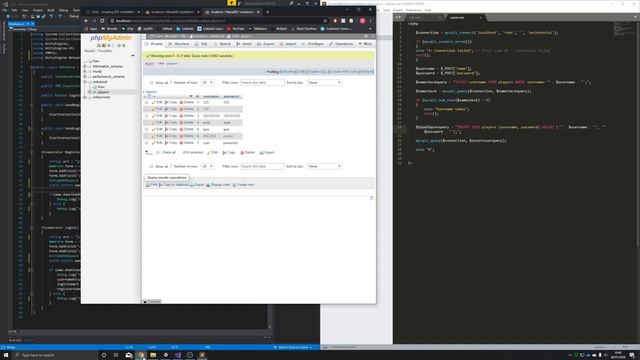This screenshot has height=360, width=640.
Task: Toggle the upper Show all checkbox
Action: (x=151, y=83)
